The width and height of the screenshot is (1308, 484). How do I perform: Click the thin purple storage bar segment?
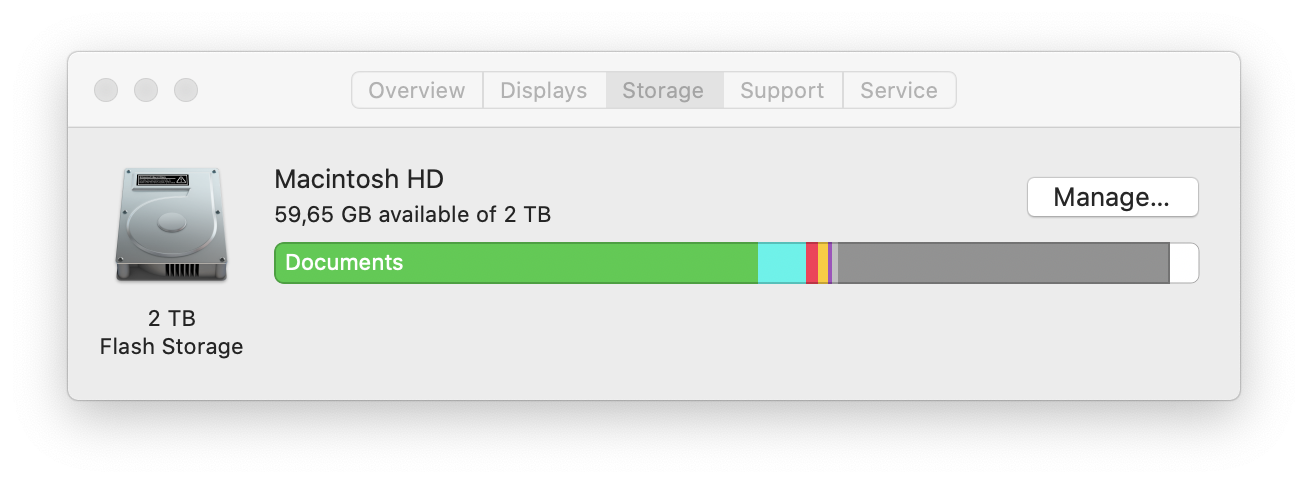(830, 263)
